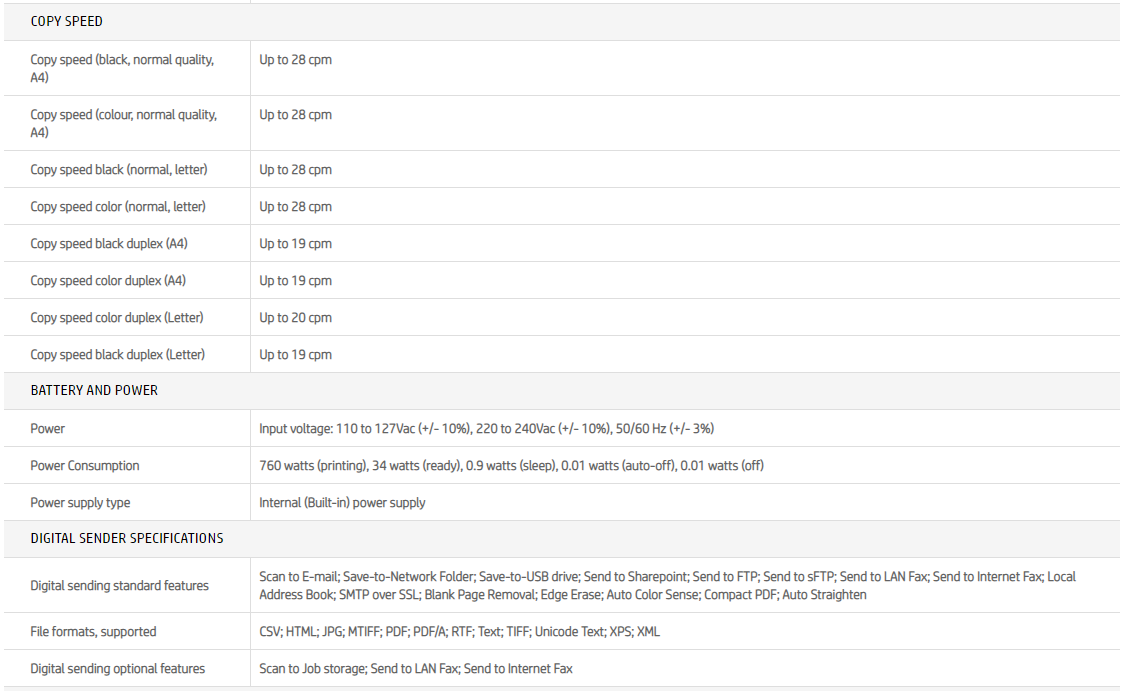Screen dimensions: 1124x691
Task: Click the 'Internal (Built-in) power supply' value
Action: click(x=342, y=502)
